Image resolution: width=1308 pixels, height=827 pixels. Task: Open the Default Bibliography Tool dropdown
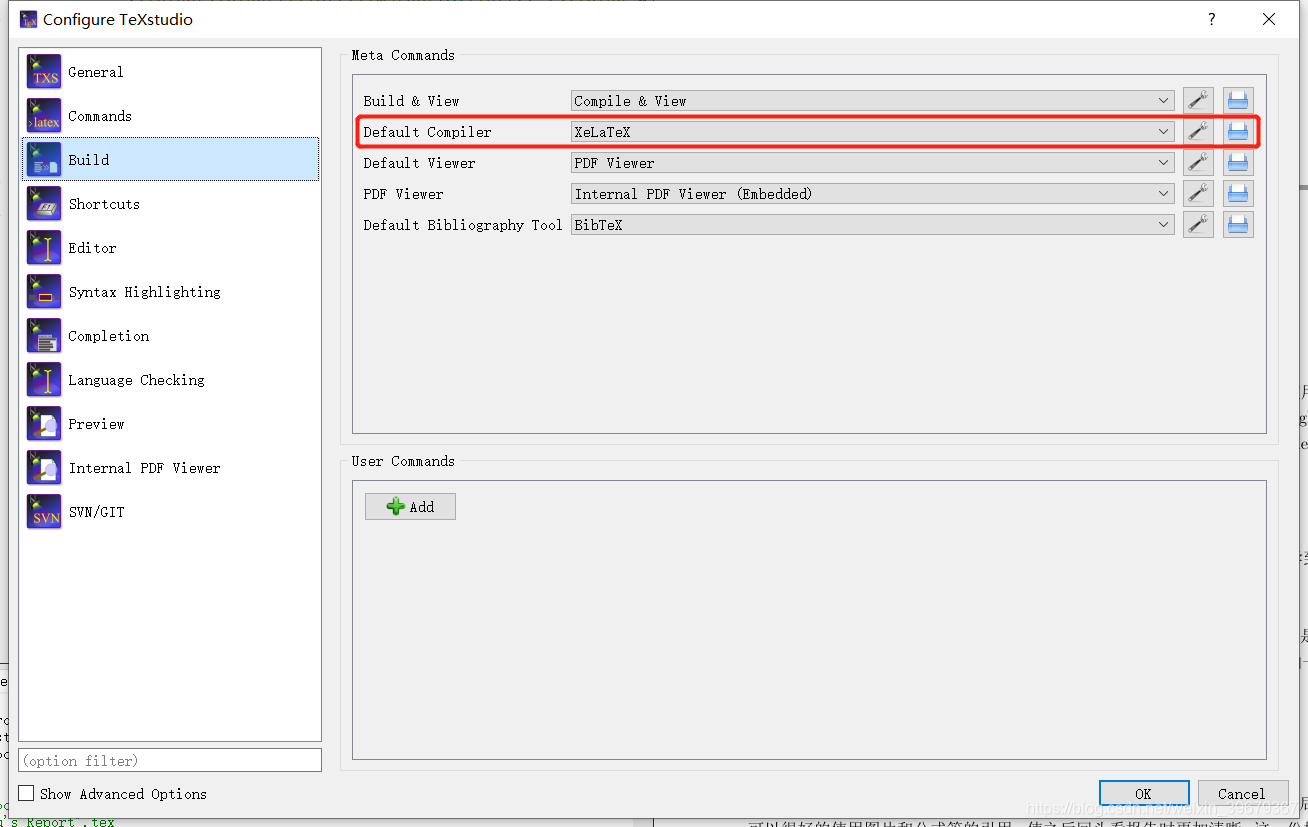pyautogui.click(x=873, y=225)
